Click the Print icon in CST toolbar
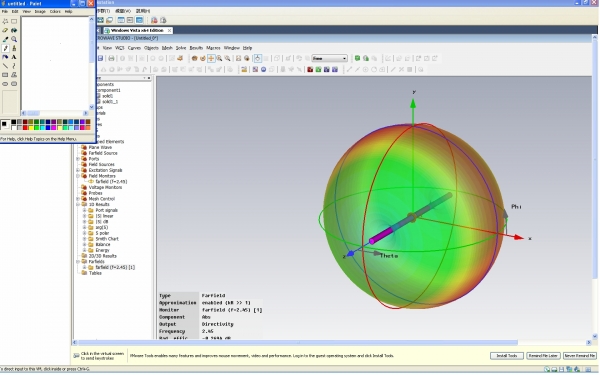Image resolution: width=600 pixels, height=375 pixels. tap(111, 58)
